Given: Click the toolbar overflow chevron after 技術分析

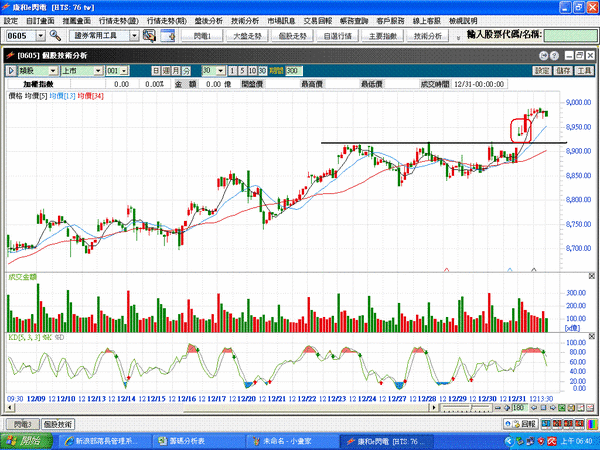Looking at the screenshot, I should click(x=458, y=38).
